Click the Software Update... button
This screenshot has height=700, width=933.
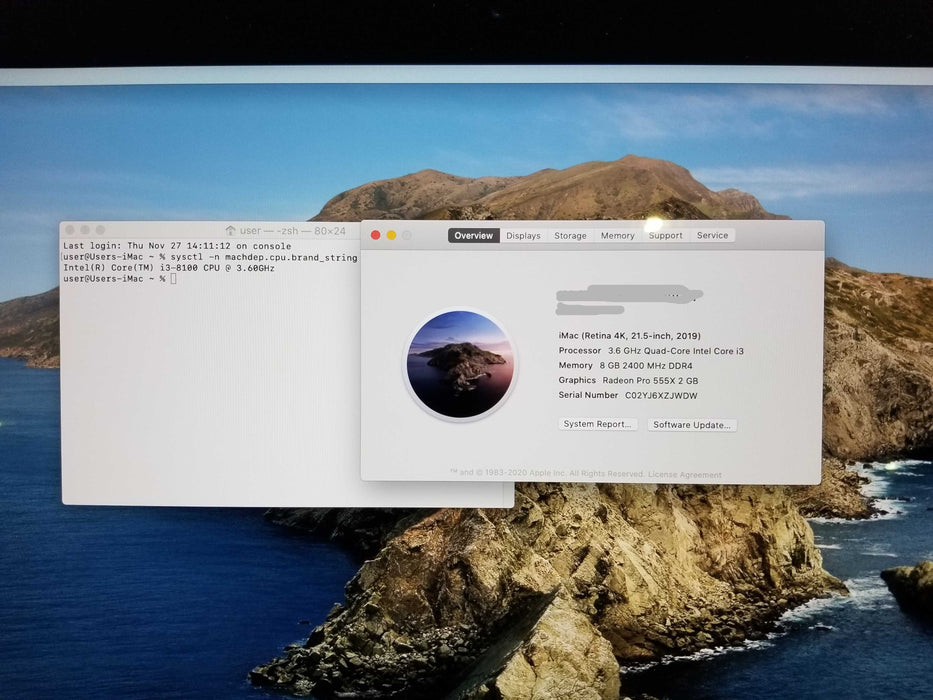(691, 425)
